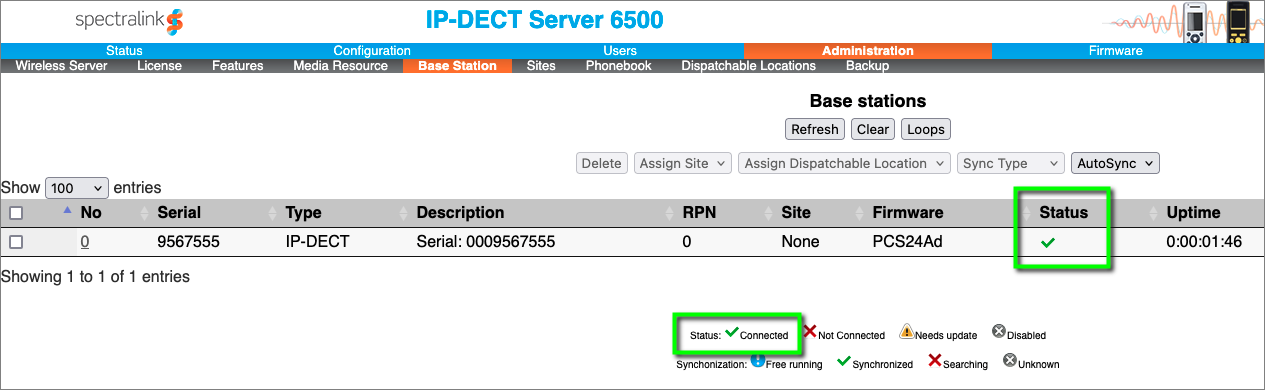The height and width of the screenshot is (390, 1265).
Task: Go to Phonebook submenu
Action: [618, 66]
